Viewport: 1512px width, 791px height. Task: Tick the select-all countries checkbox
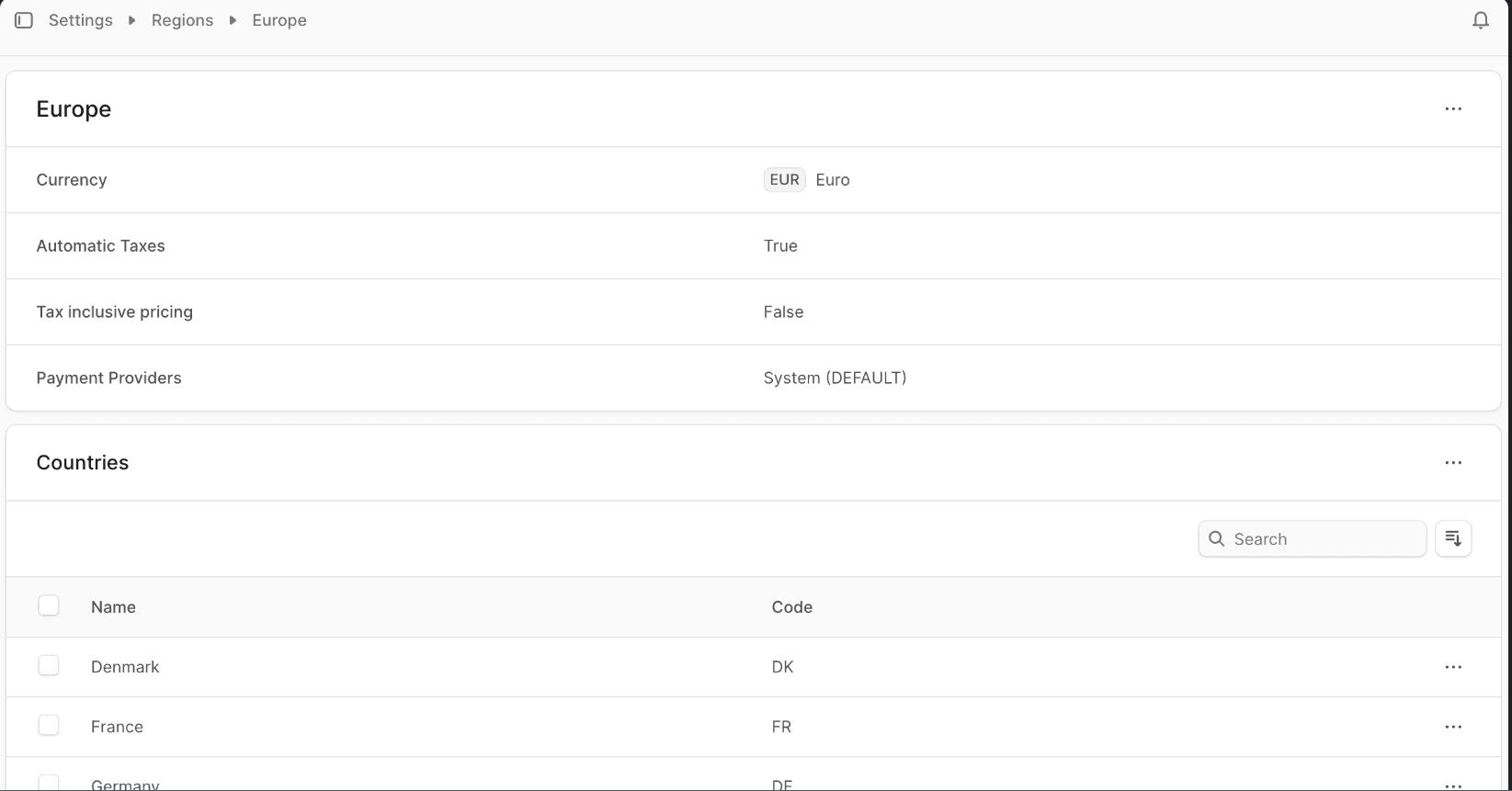tap(49, 605)
